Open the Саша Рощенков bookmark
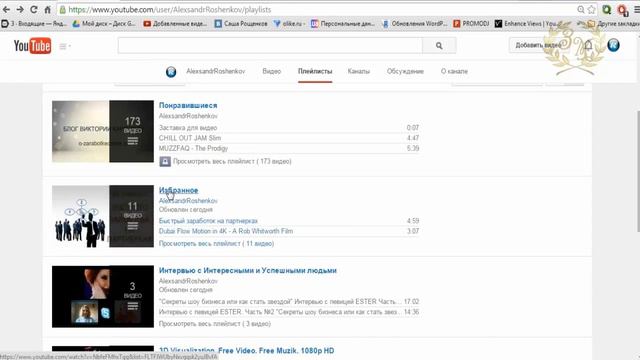The height and width of the screenshot is (360, 640). [241, 24]
